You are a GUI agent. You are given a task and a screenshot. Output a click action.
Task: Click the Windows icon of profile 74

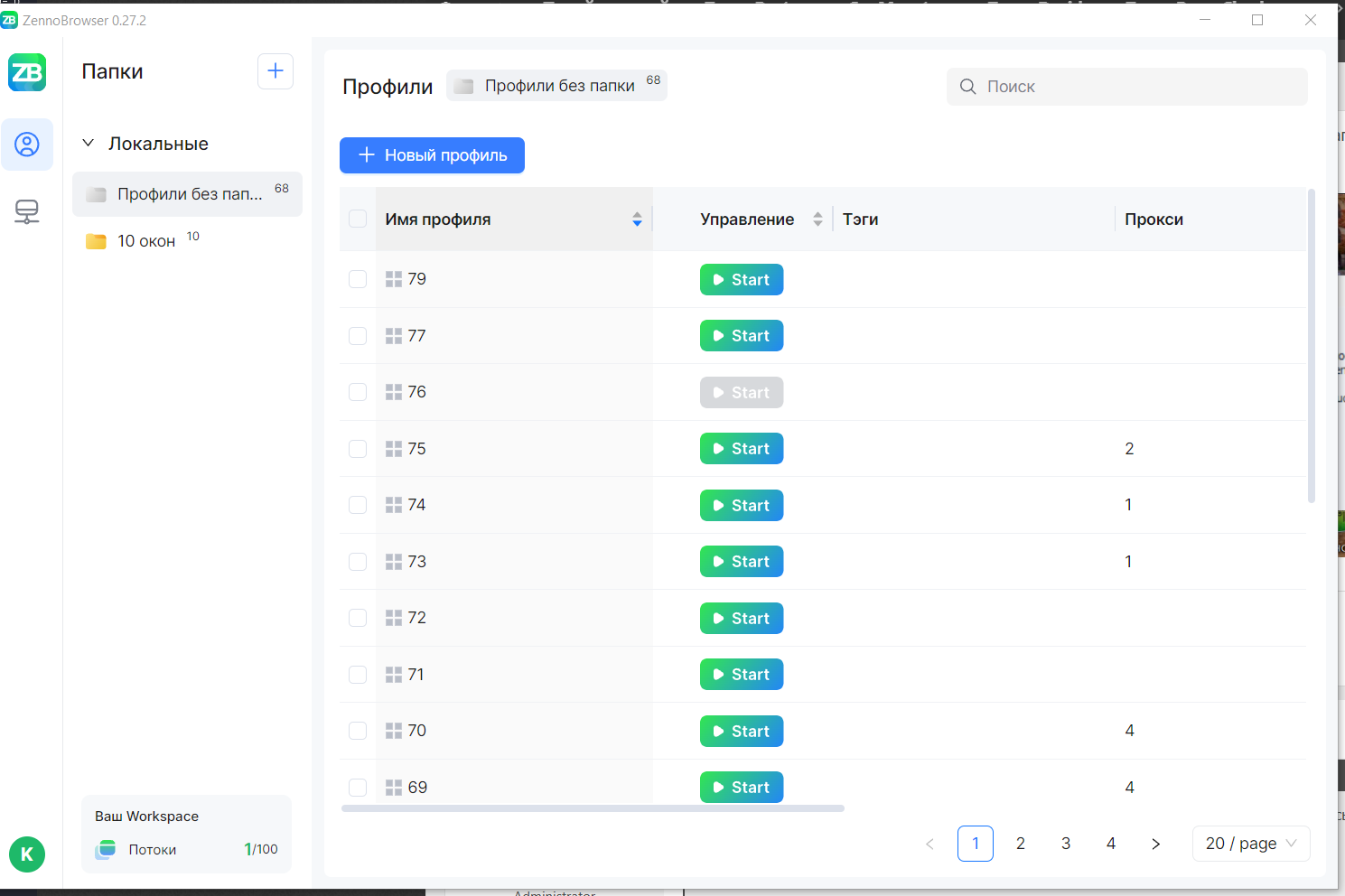[394, 505]
